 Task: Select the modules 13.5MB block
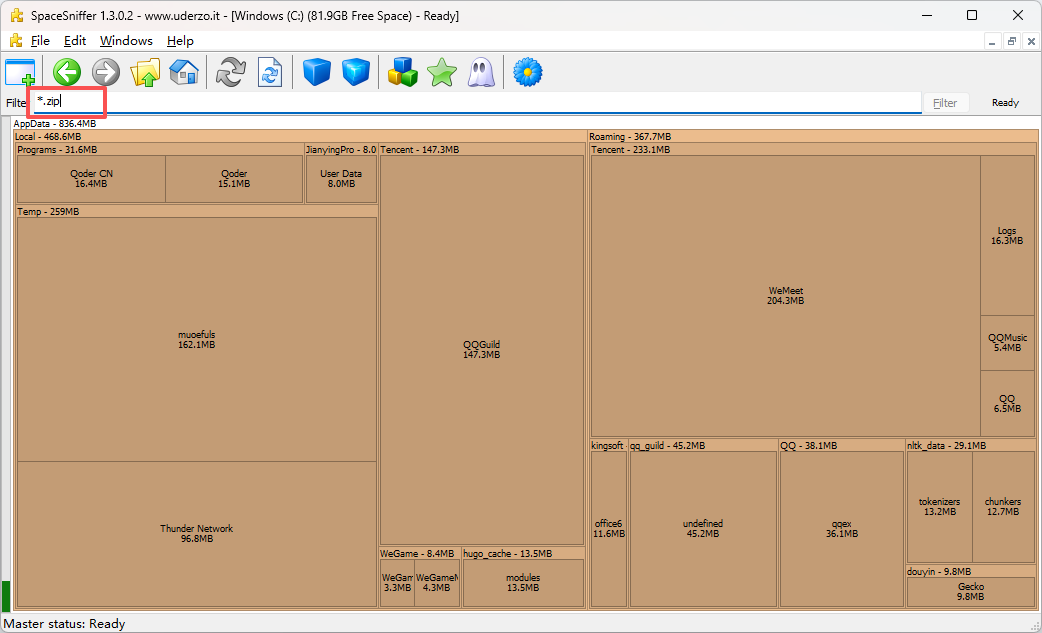523,583
